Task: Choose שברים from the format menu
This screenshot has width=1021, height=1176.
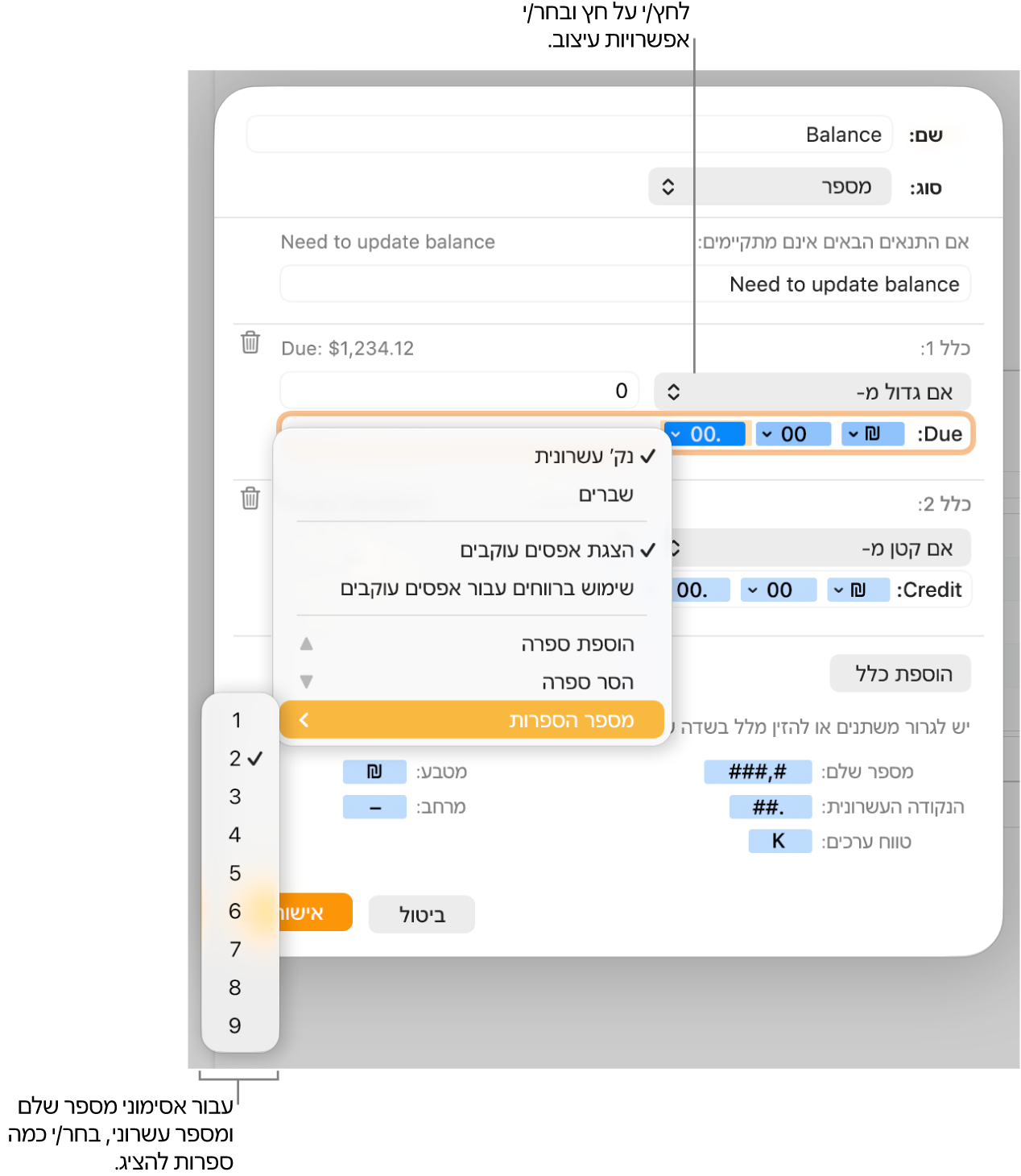Action: click(606, 494)
